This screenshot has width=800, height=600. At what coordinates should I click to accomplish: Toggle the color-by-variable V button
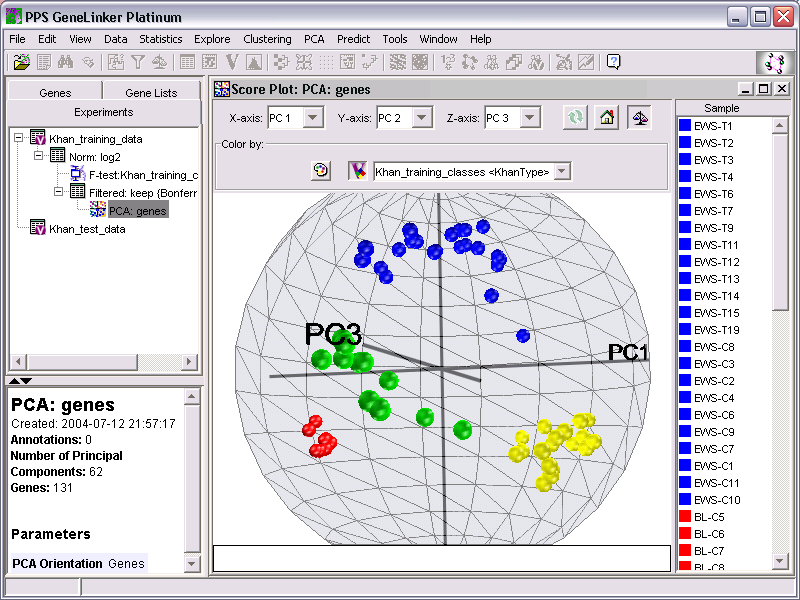[x=357, y=171]
